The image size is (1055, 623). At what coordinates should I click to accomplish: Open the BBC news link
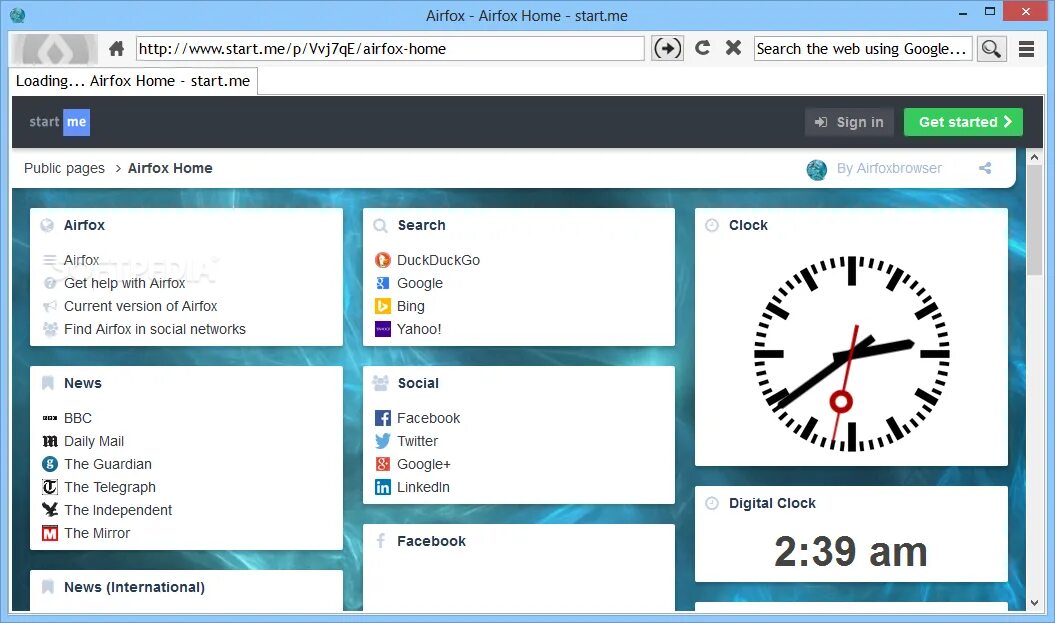point(78,418)
